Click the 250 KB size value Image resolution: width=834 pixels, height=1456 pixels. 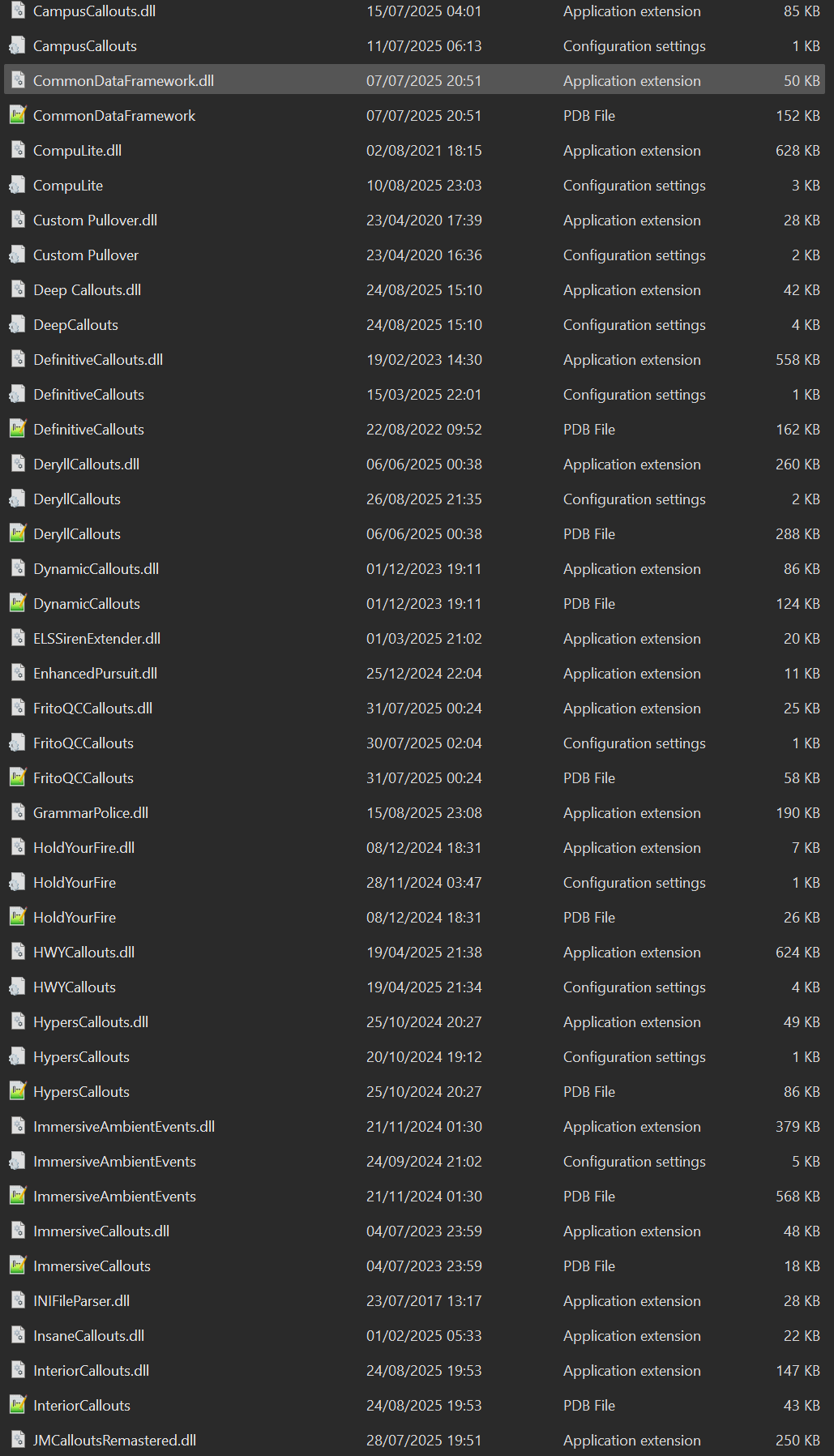point(798,1441)
